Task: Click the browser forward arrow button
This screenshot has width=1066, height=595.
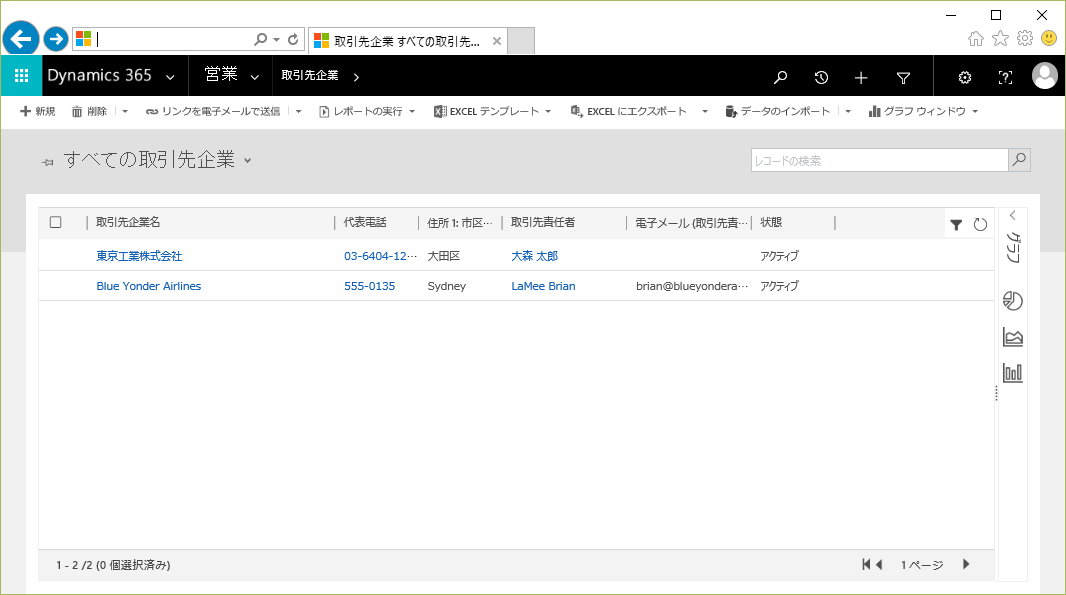Action: 56,39
